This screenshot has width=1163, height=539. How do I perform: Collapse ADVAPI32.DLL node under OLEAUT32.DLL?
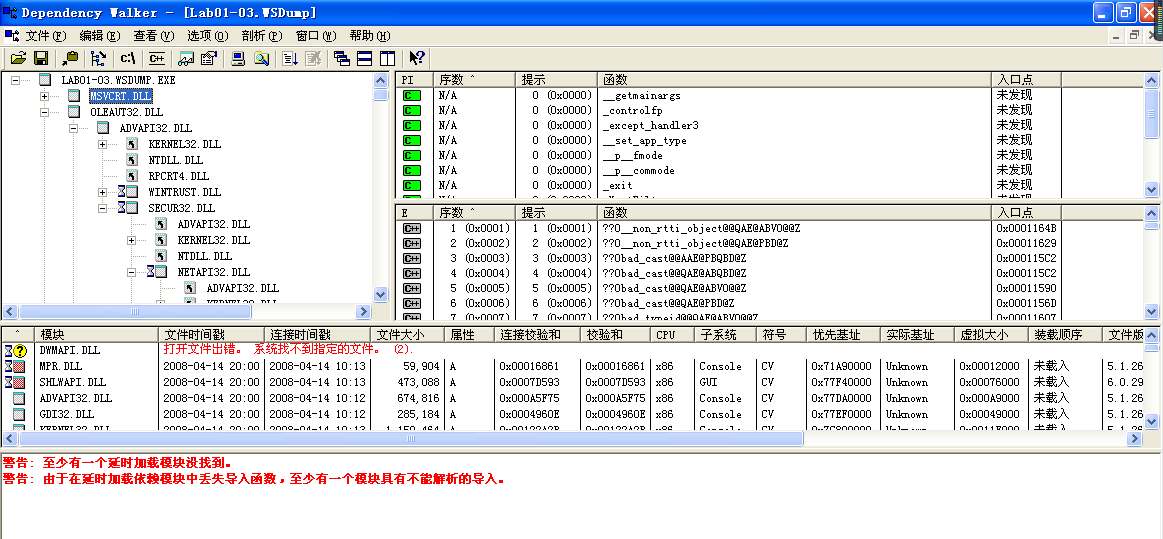coord(73,128)
